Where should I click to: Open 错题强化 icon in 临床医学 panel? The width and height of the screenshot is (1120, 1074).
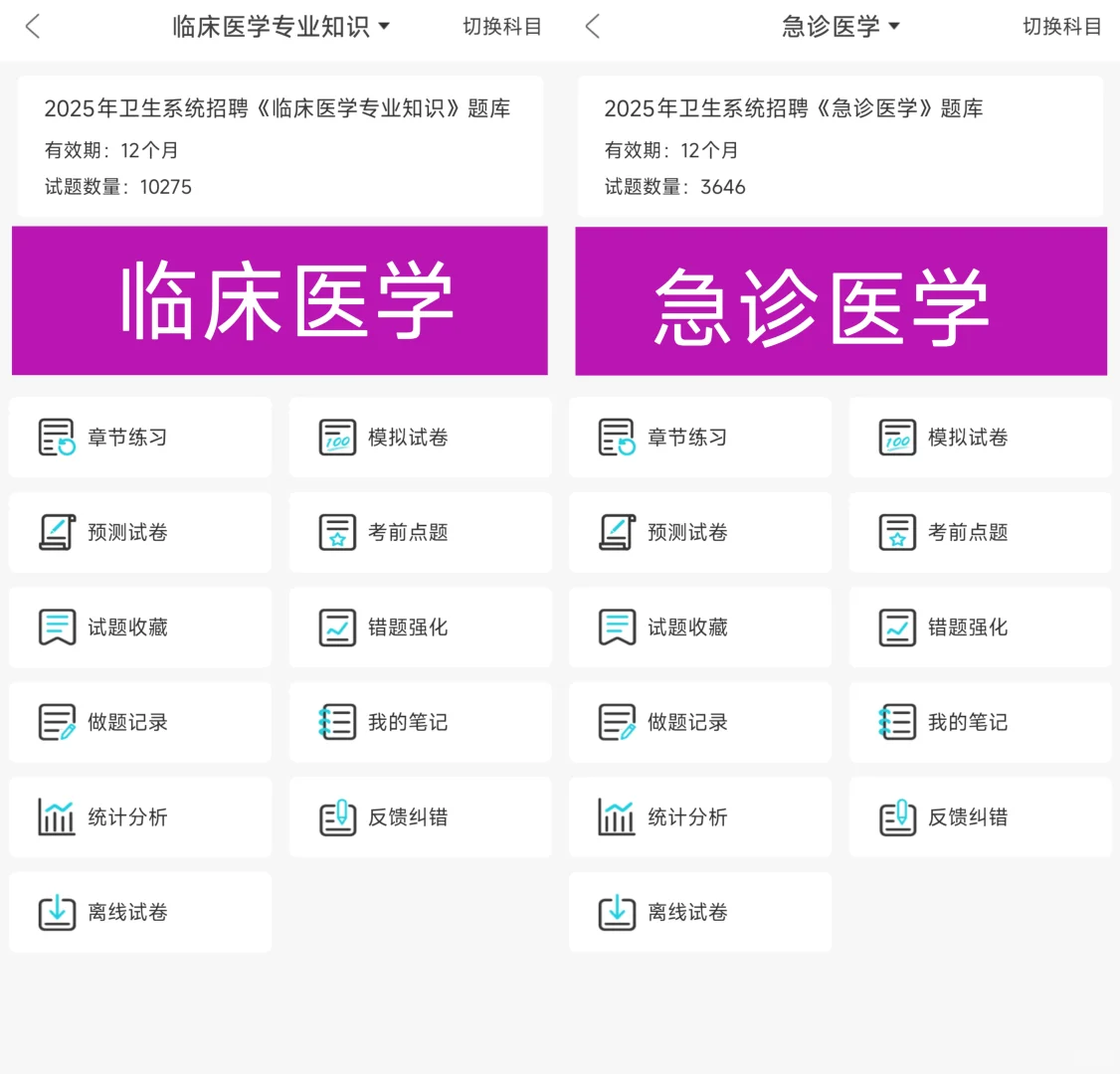337,626
